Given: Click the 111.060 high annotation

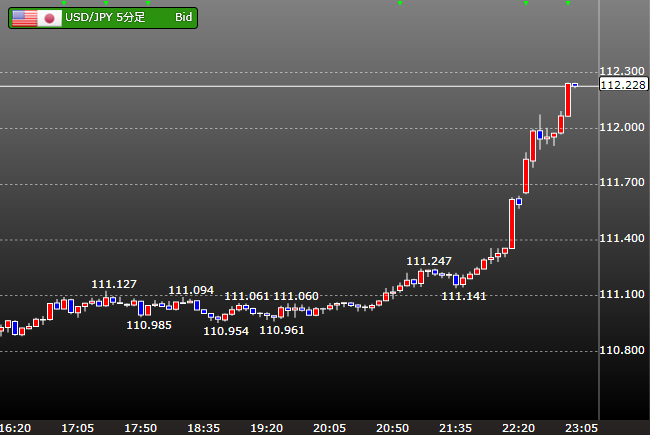Looking at the screenshot, I should tap(296, 296).
